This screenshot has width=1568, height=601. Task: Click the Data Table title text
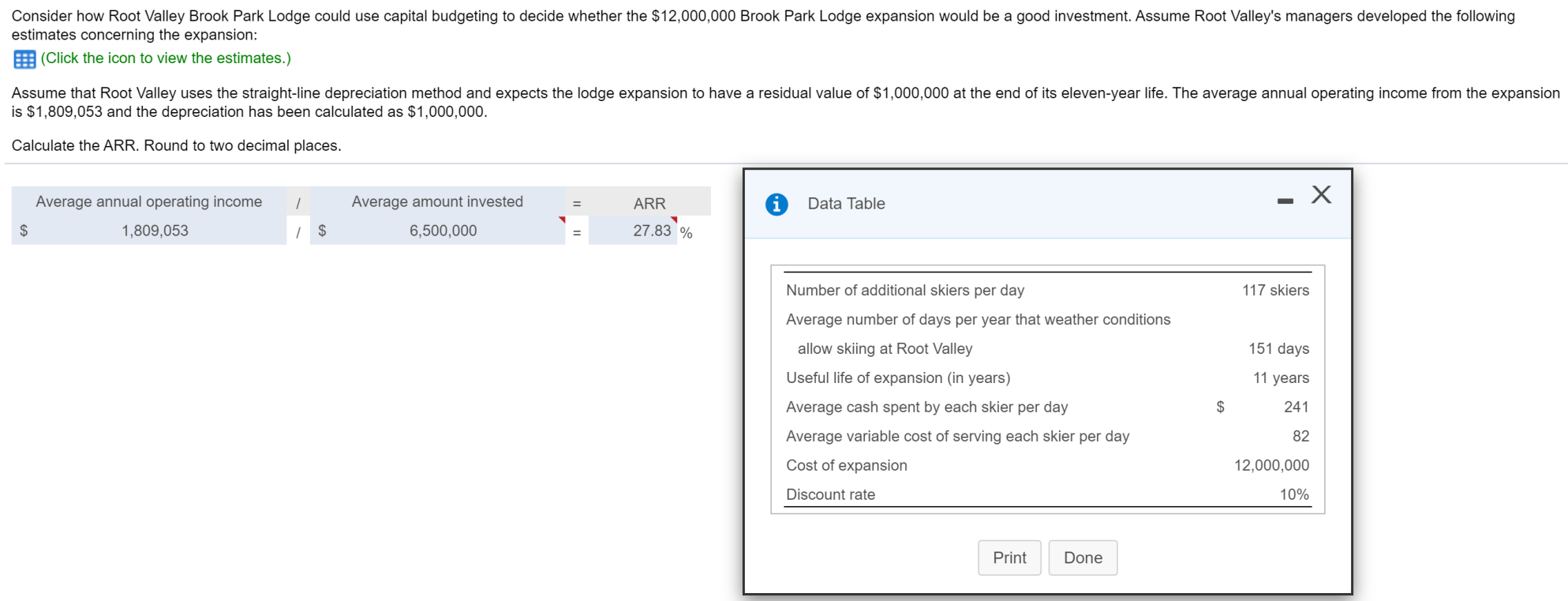(846, 204)
